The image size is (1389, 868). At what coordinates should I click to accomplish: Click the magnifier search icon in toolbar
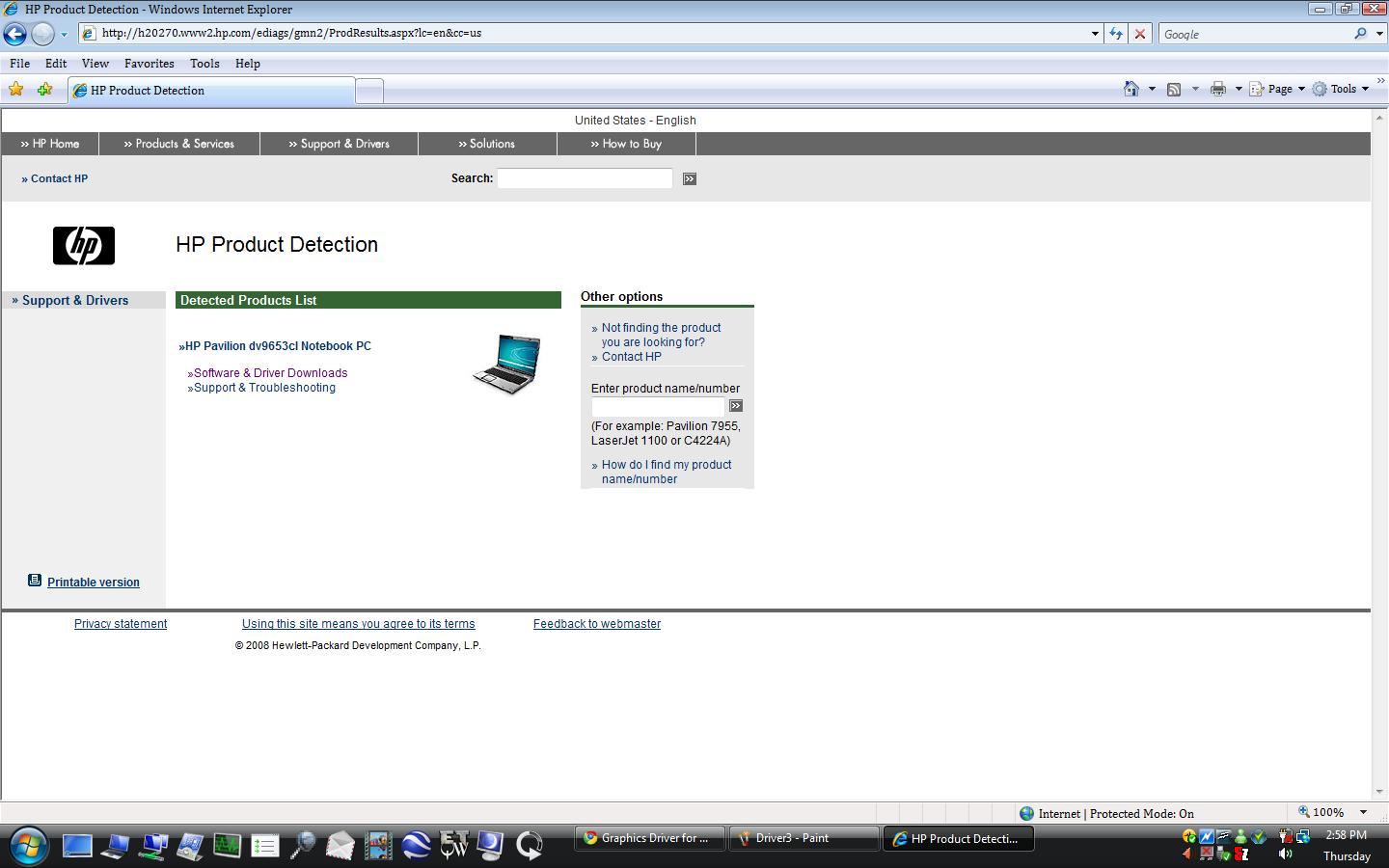click(x=1360, y=34)
